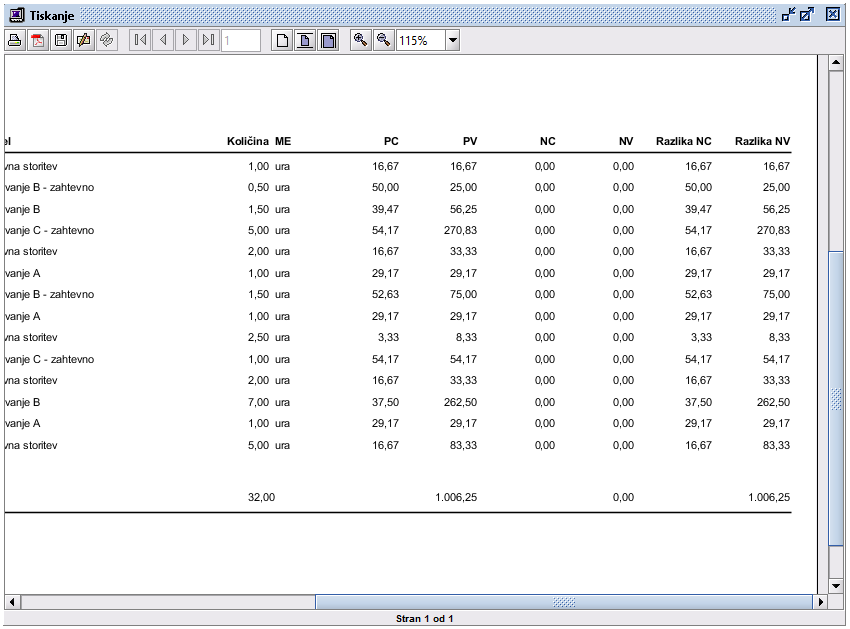Click the horizontal scrollbar left arrow
The width and height of the screenshot is (850, 629).
point(13,602)
